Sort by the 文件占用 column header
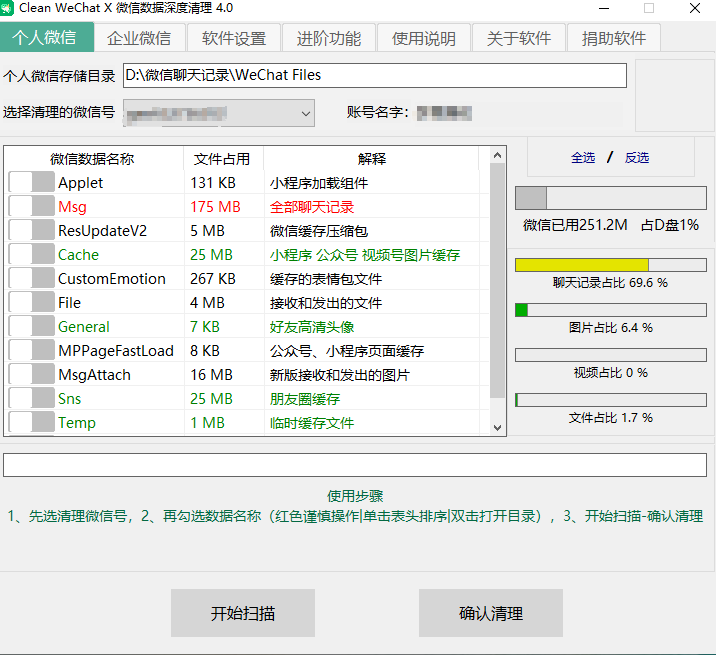Viewport: 716px width, 655px height. coord(223,158)
